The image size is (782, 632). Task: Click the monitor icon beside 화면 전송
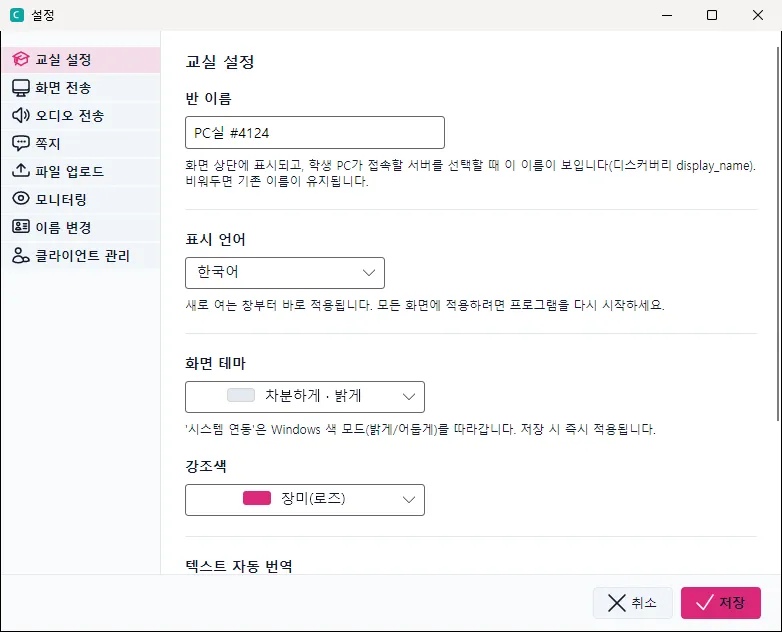click(20, 88)
